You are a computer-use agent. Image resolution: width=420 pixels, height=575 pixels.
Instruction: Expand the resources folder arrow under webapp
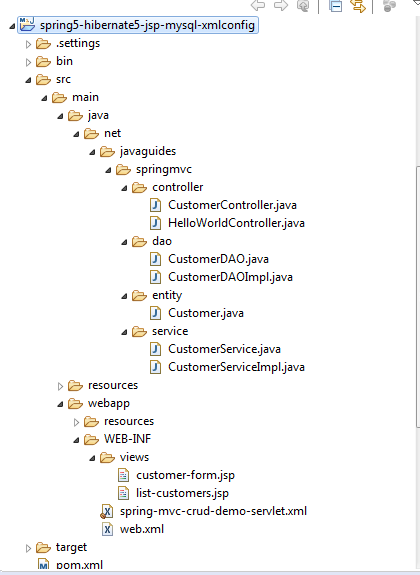point(76,422)
